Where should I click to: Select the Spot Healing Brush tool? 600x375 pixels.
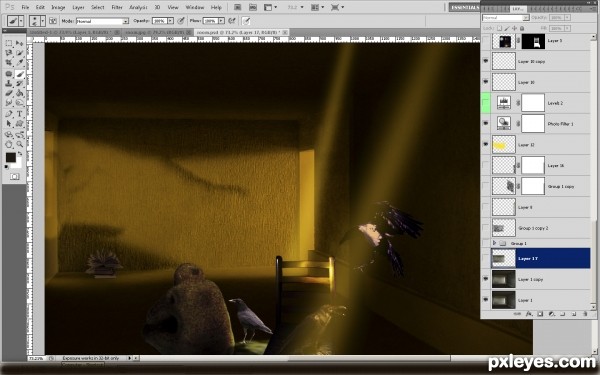tap(8, 74)
